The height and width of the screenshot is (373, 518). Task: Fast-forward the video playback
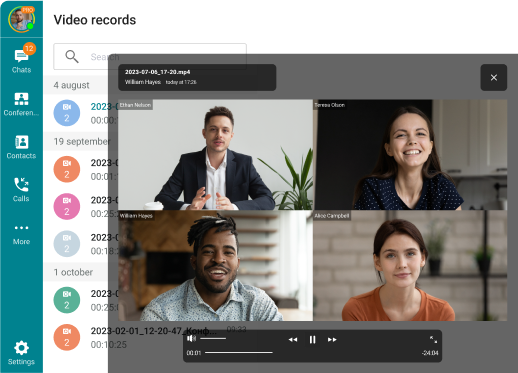point(332,340)
